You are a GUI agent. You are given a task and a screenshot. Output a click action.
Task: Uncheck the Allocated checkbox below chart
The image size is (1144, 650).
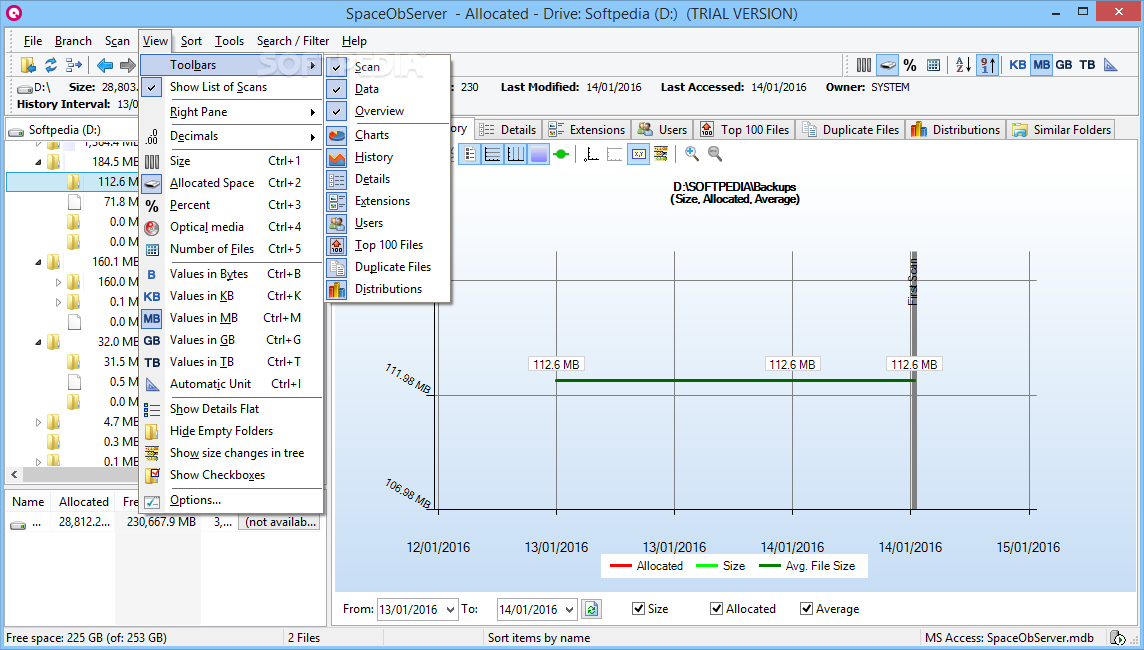(x=716, y=608)
